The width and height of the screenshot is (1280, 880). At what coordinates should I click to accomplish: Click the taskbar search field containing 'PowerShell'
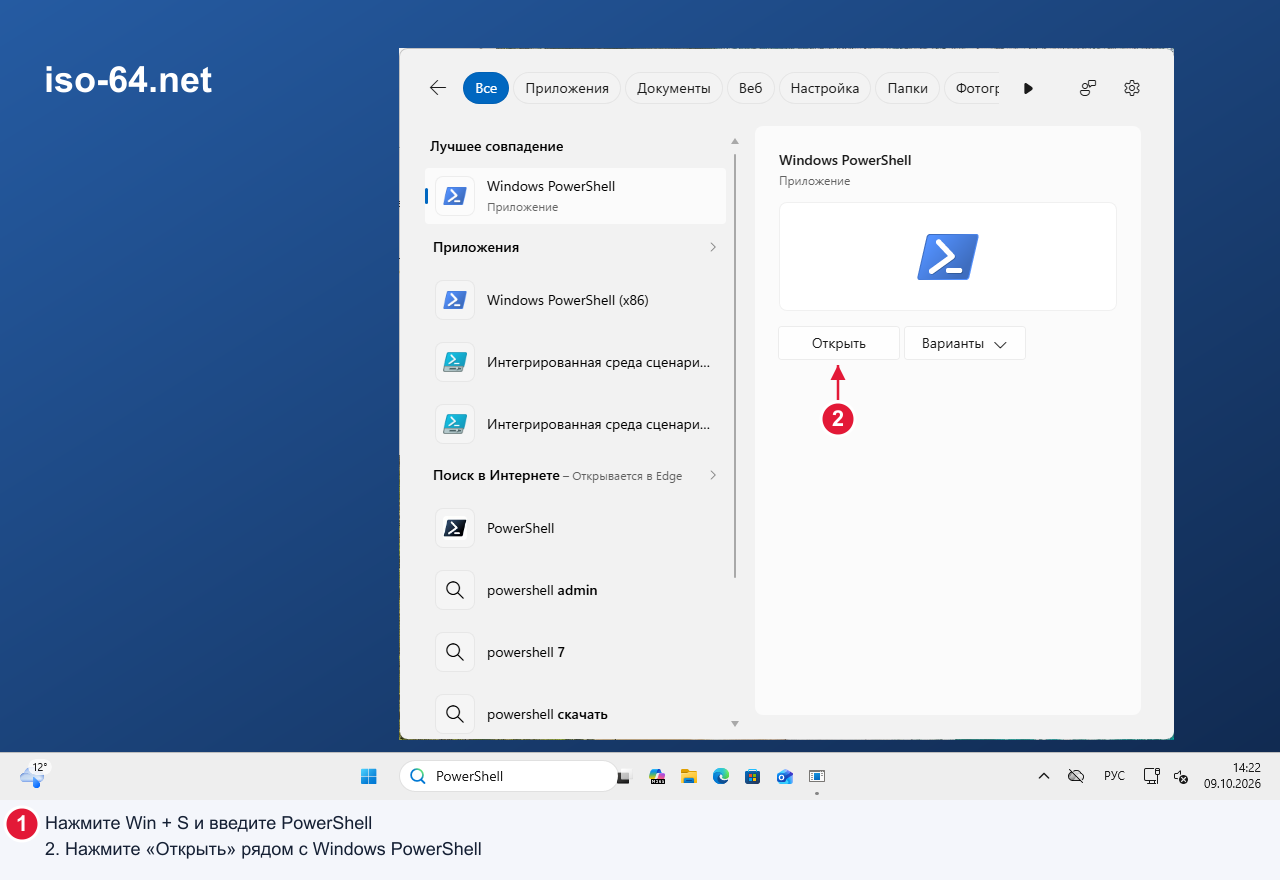pos(508,776)
